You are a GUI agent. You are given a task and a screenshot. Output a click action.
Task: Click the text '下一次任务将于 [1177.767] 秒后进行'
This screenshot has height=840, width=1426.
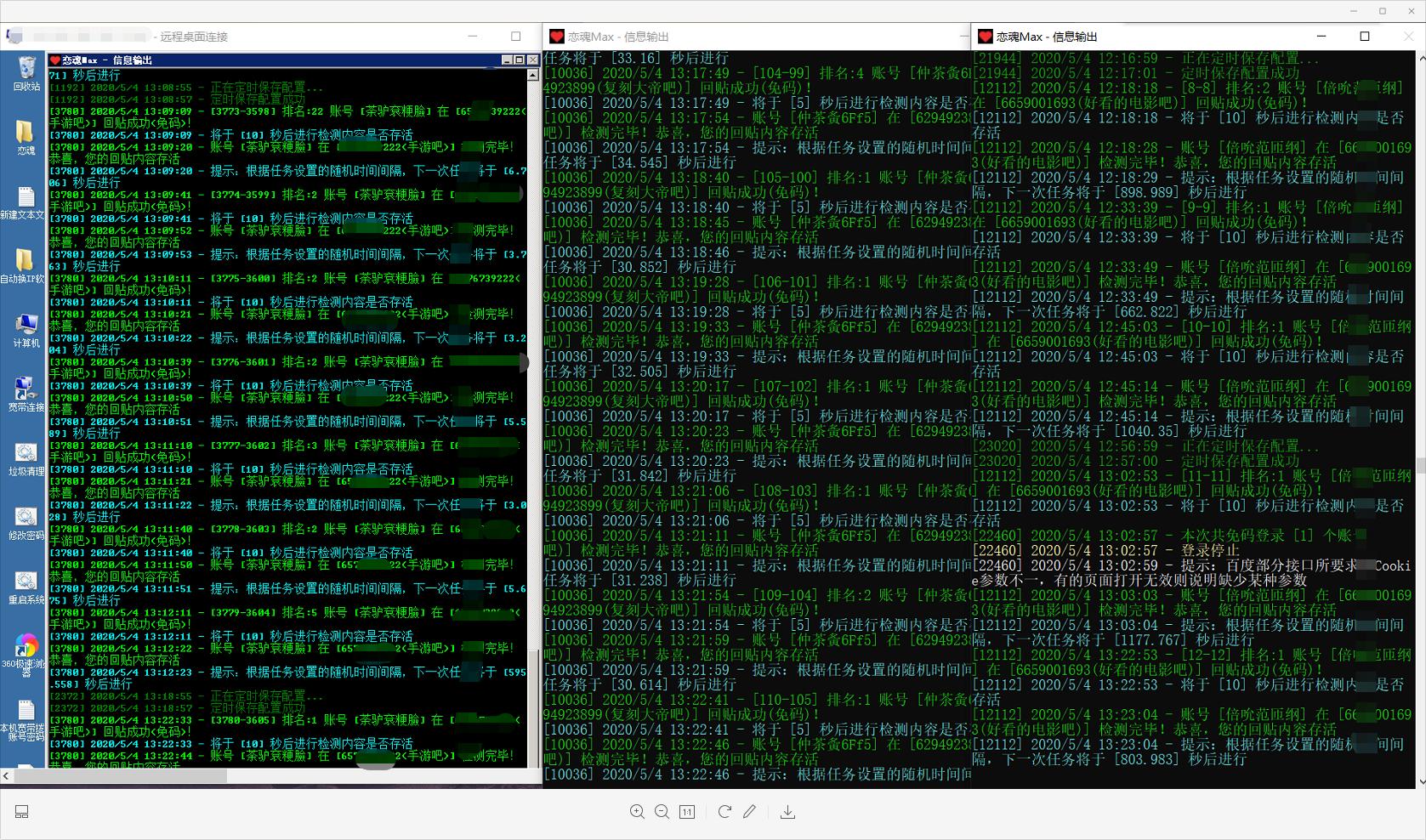(1129, 639)
